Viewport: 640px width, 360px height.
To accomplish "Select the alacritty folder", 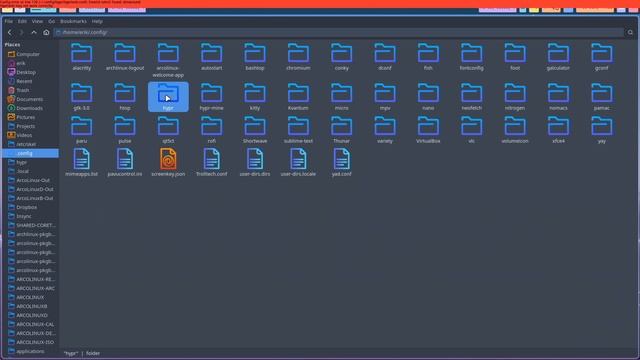I will tap(82, 57).
